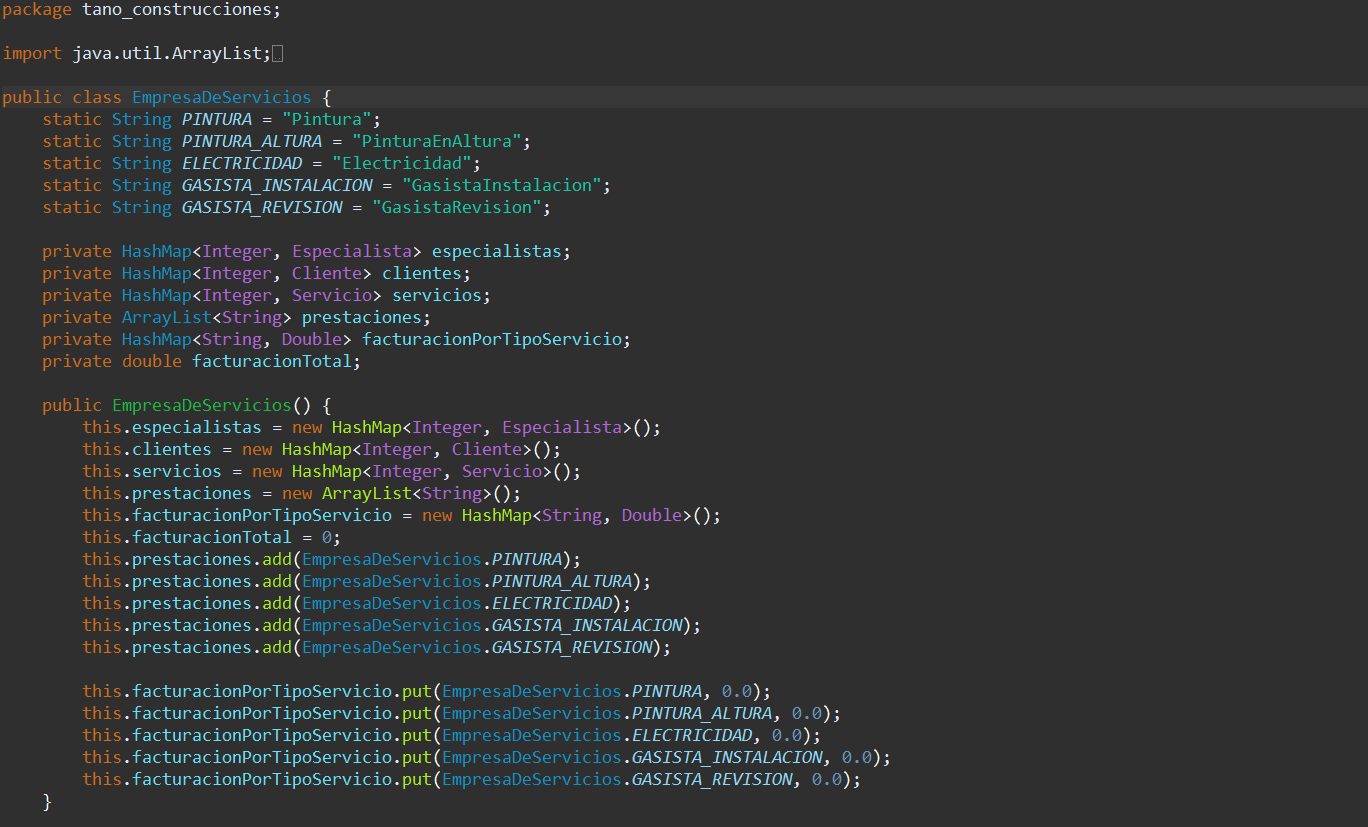Screen dimensions: 1368x827
Task: Click the 0.0 value on GASISTA_INSTALACION put line
Action: [856, 758]
